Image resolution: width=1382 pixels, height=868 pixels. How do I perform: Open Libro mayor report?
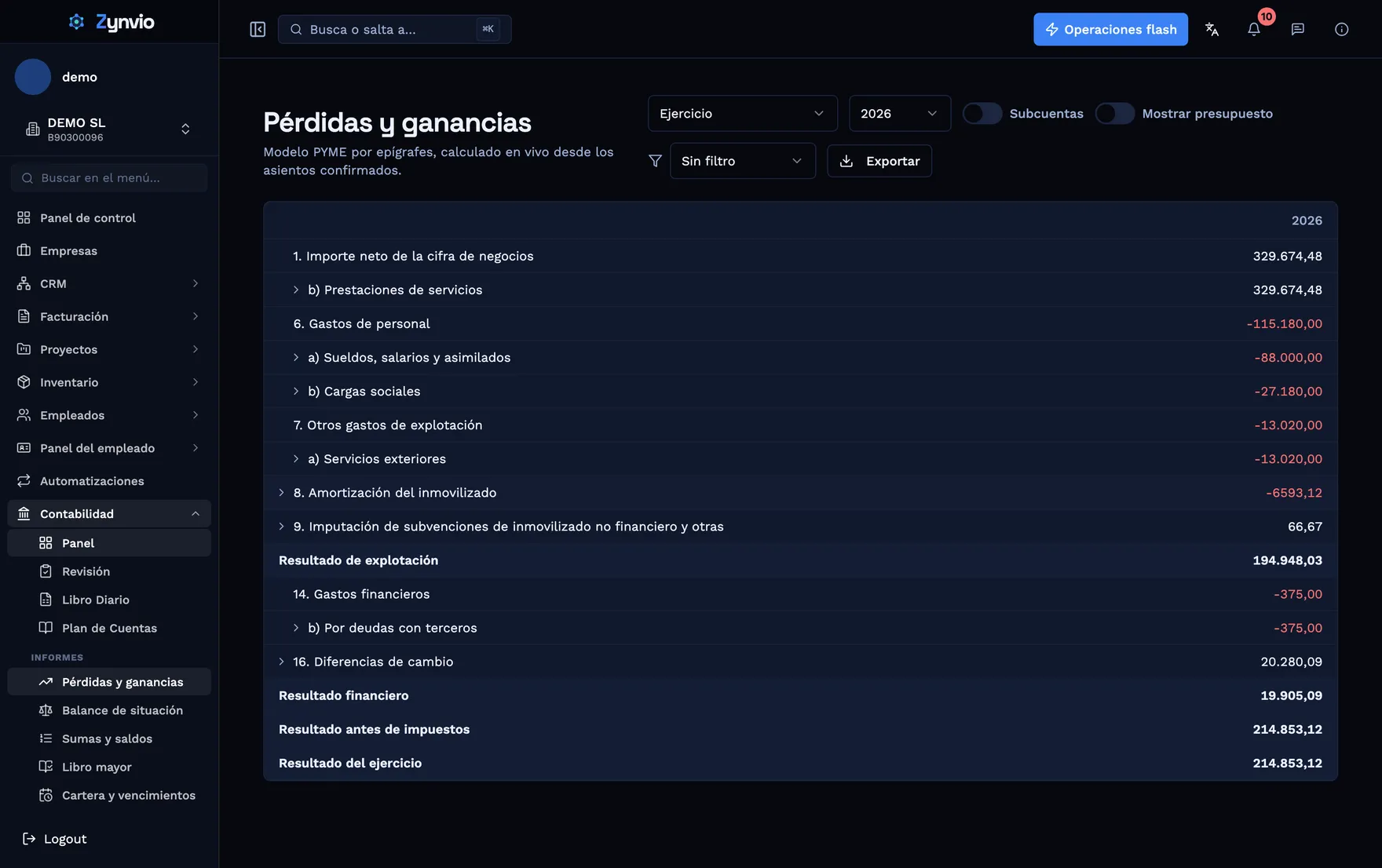(109, 767)
